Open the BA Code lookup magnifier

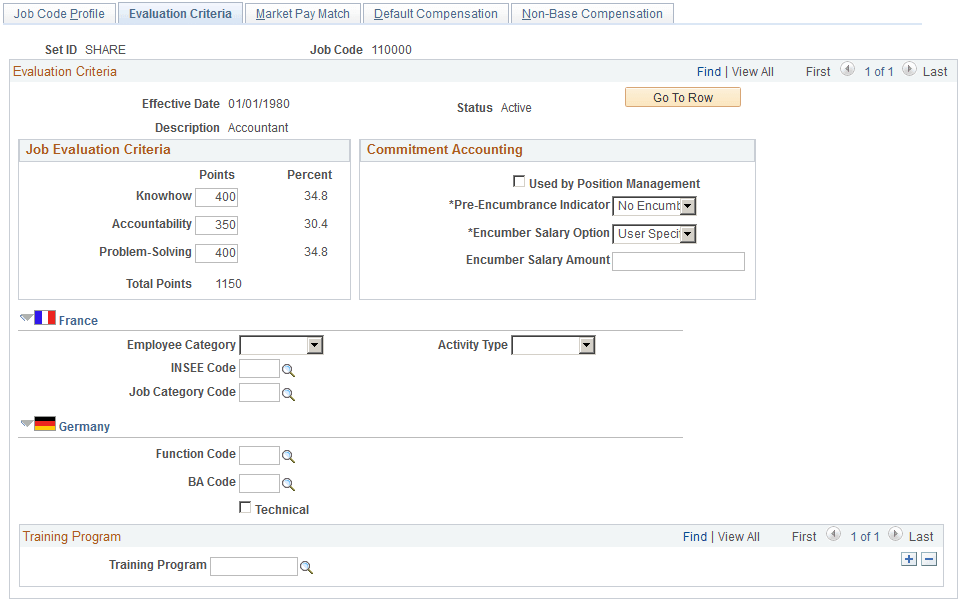[288, 483]
